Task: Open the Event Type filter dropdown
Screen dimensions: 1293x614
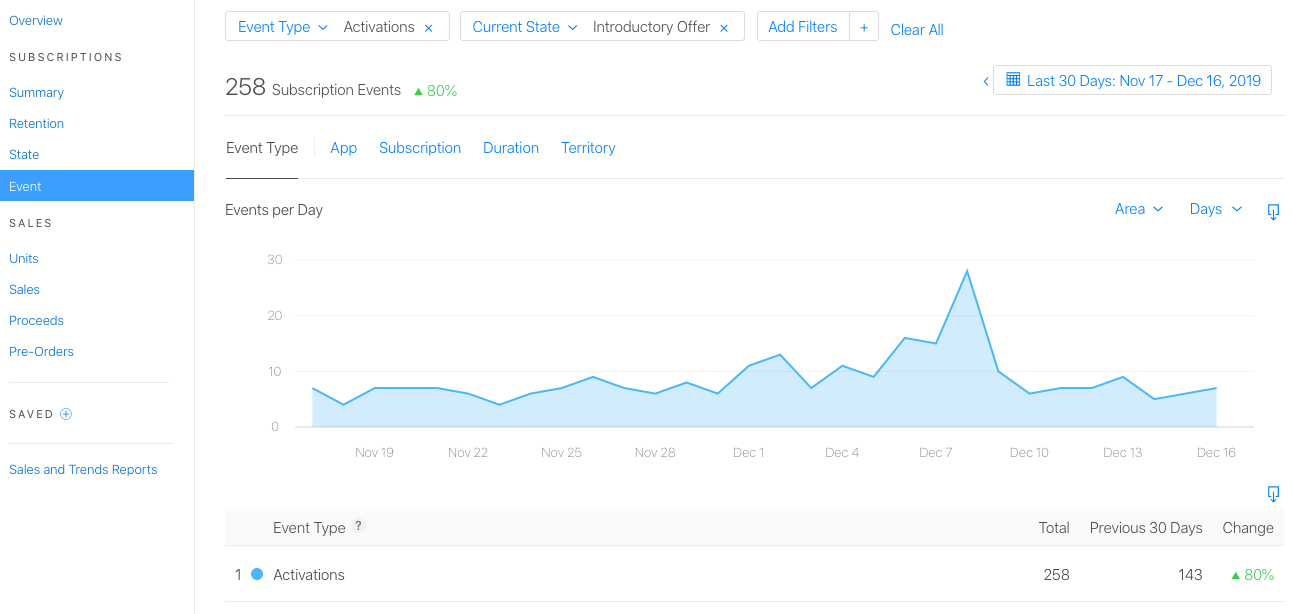Action: [x=283, y=27]
